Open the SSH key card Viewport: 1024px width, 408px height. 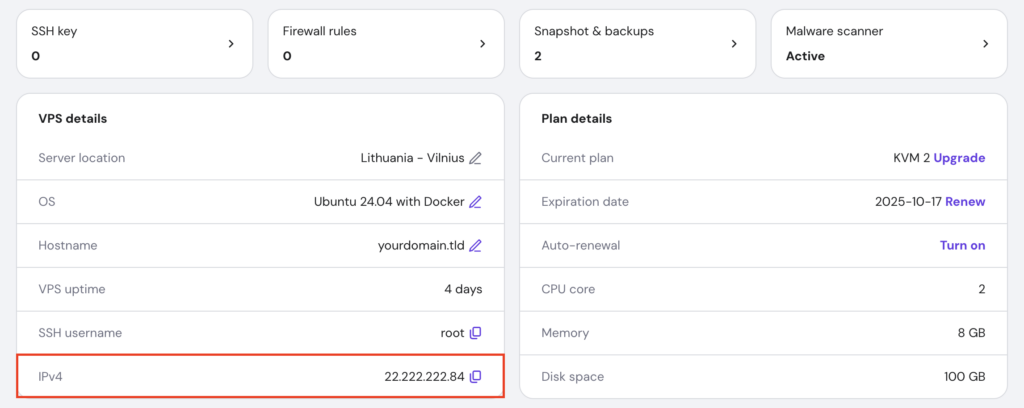(x=120, y=44)
